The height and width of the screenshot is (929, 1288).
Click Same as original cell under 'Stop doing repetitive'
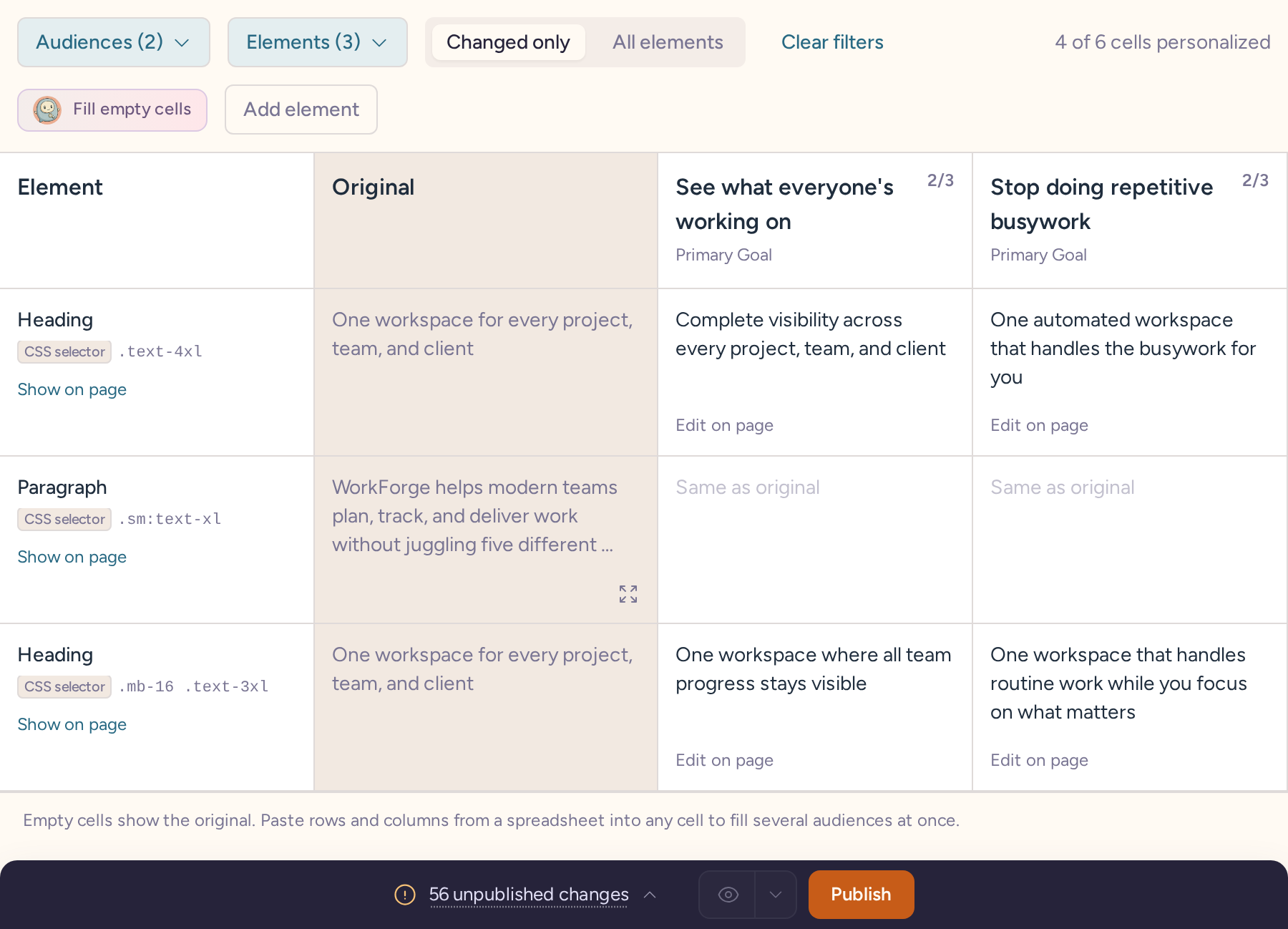point(1130,540)
